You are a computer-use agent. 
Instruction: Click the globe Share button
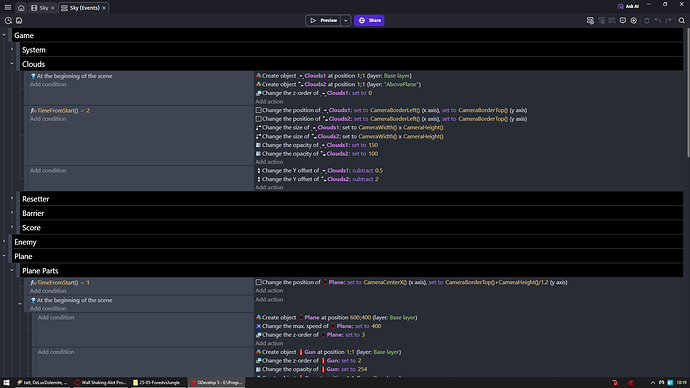[x=369, y=20]
